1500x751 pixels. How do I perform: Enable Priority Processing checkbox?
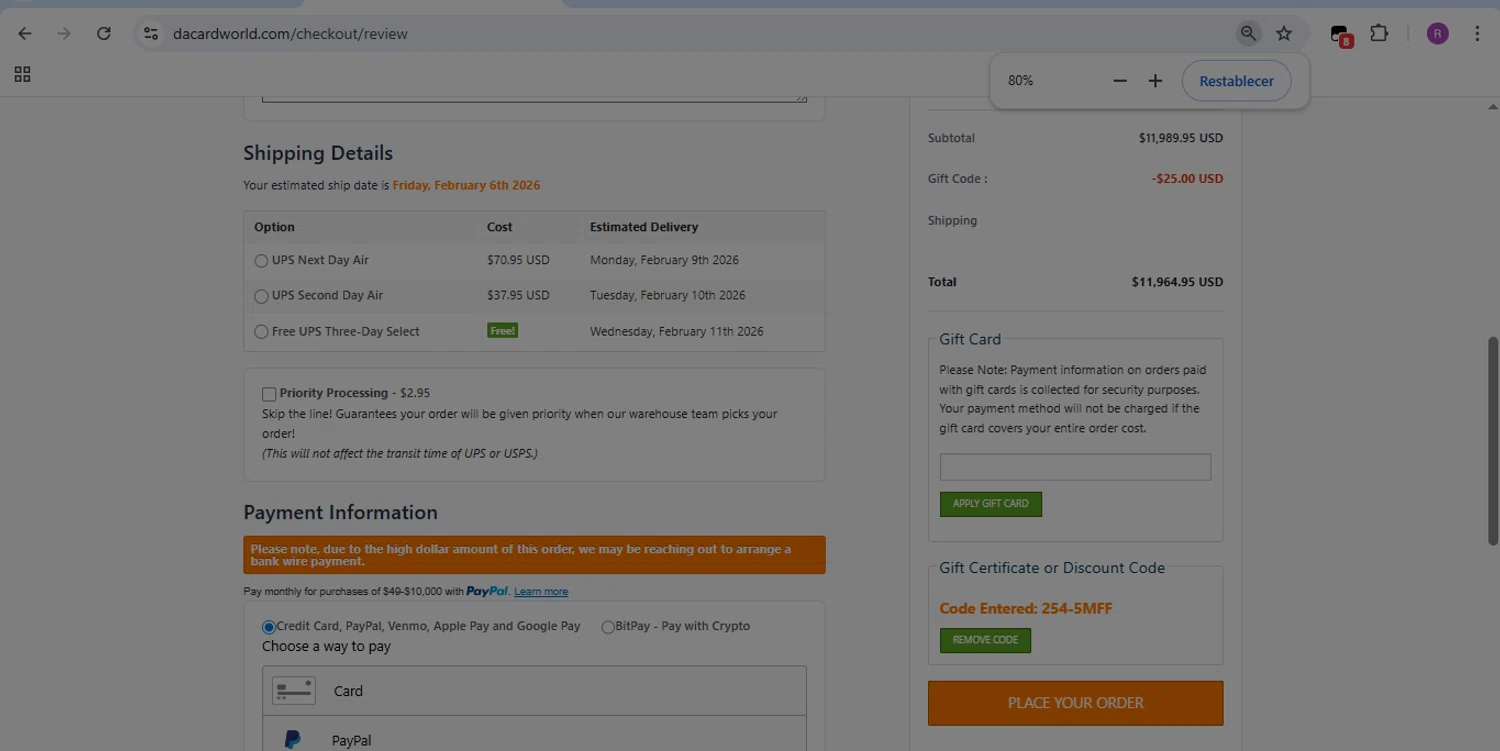269,394
